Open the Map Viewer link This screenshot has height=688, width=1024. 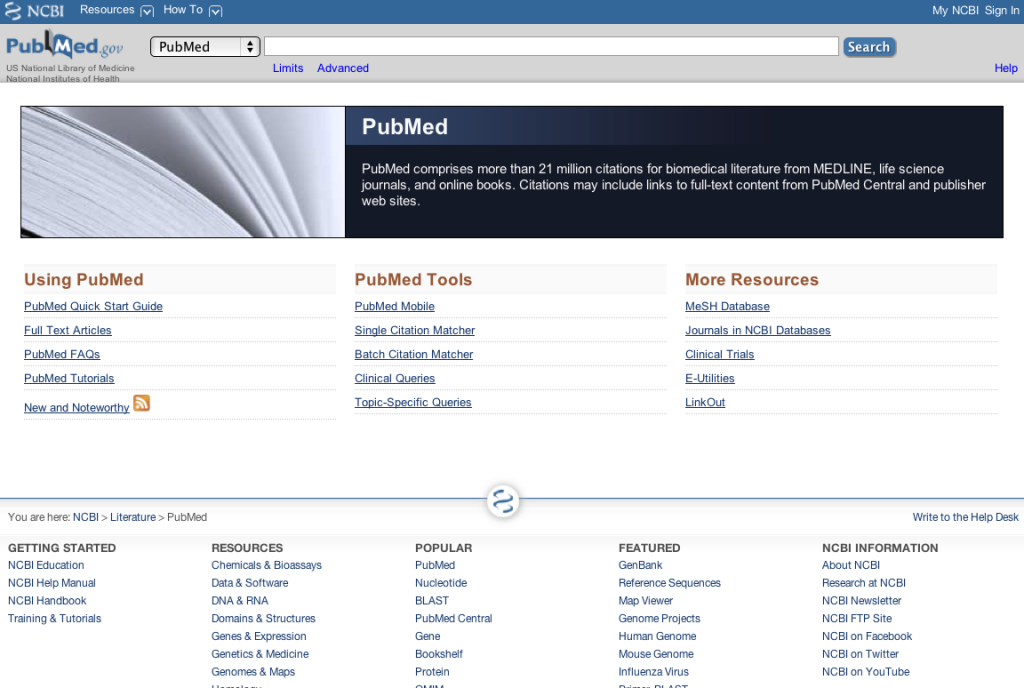click(x=645, y=601)
